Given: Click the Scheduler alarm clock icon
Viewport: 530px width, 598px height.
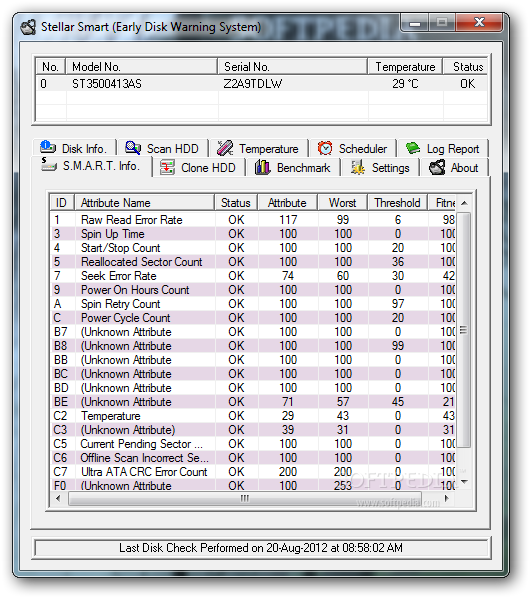Looking at the screenshot, I should tap(325, 148).
